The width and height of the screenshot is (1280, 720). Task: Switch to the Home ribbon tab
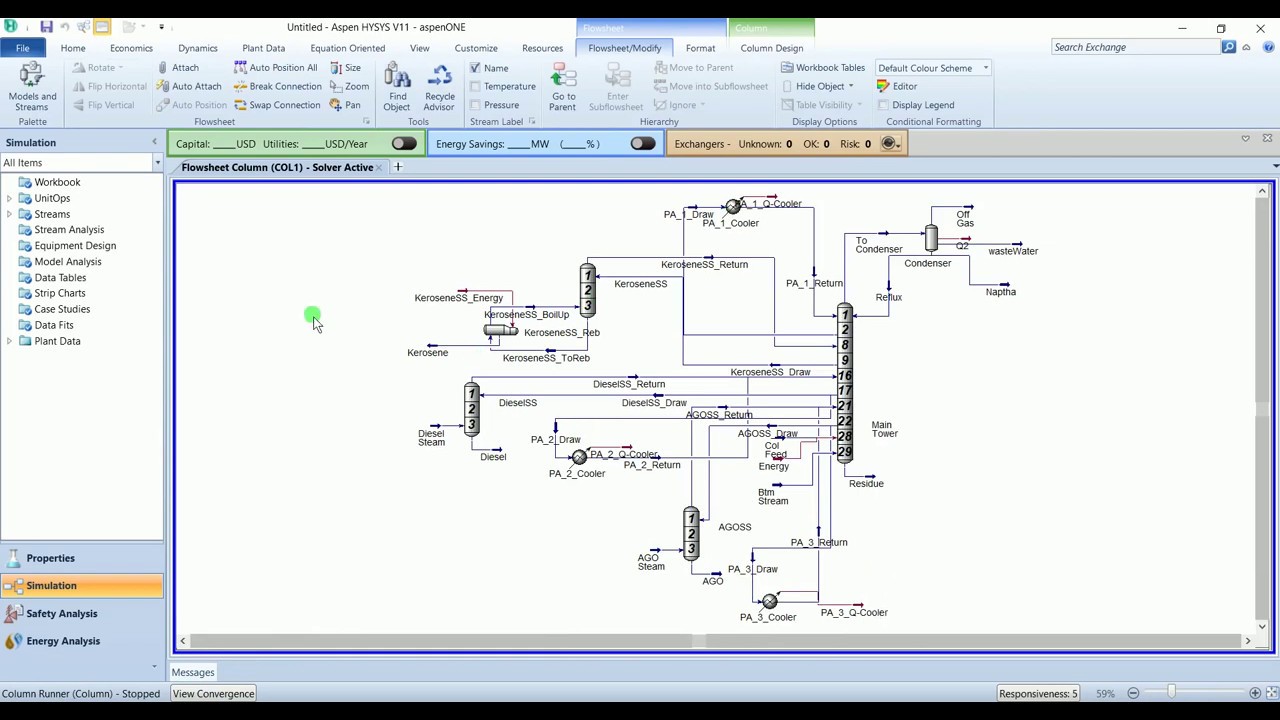point(73,48)
